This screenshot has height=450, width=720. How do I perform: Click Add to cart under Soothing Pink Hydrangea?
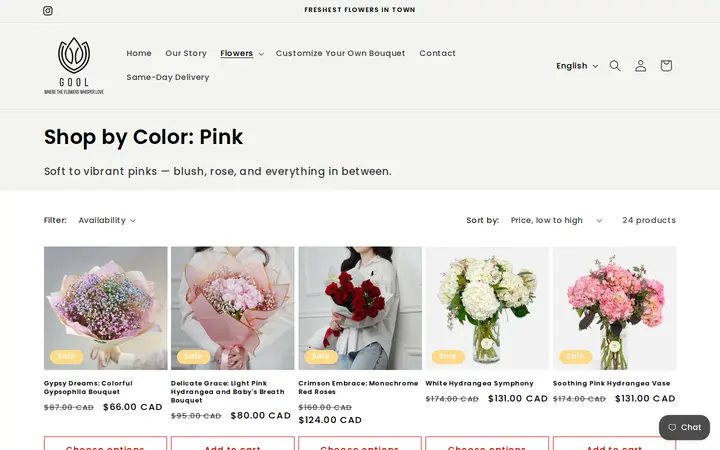pos(614,444)
